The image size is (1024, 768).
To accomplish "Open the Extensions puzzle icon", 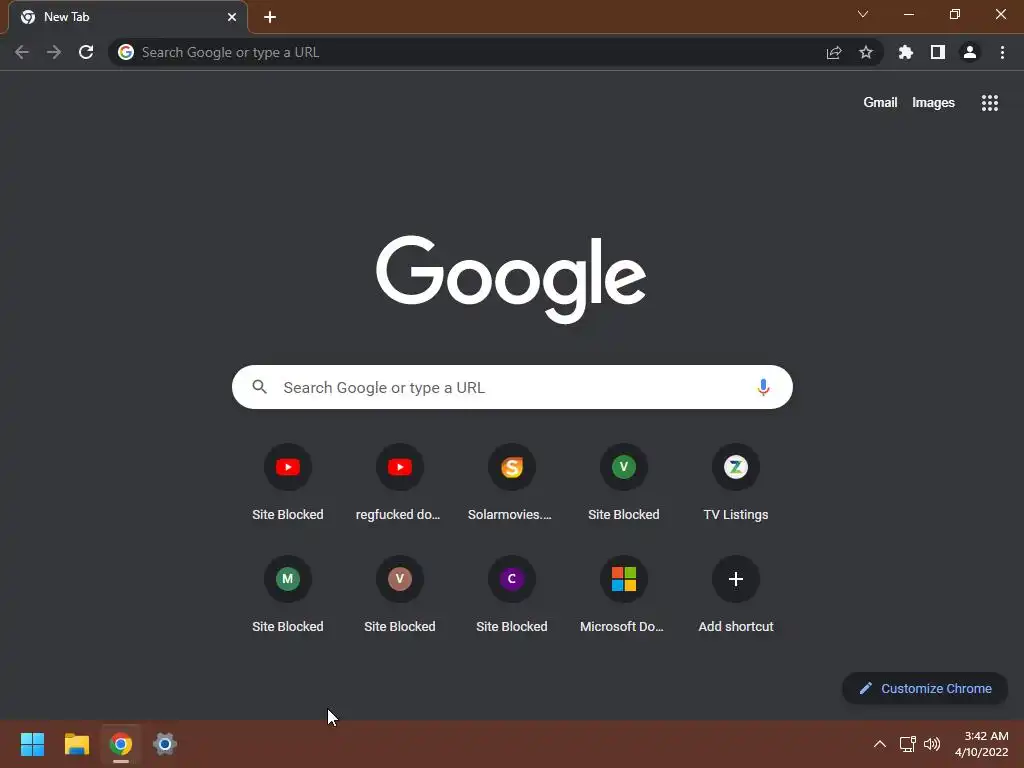I will [906, 52].
